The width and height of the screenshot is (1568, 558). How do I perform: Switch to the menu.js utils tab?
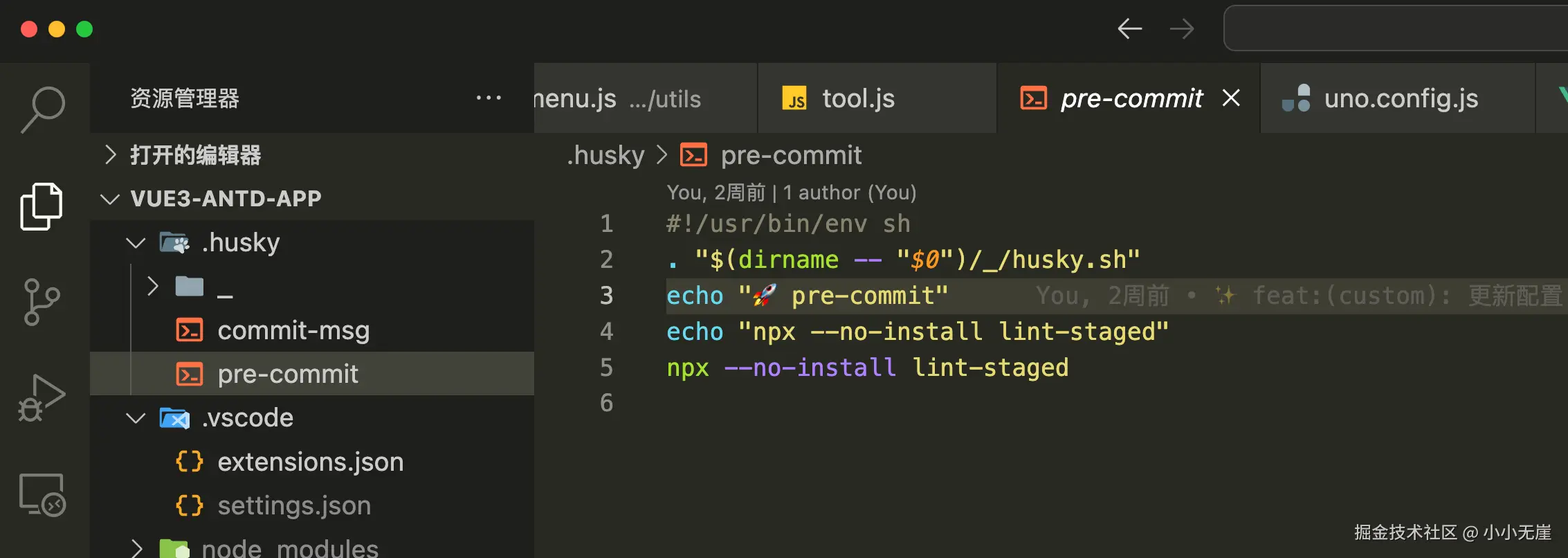click(646, 98)
